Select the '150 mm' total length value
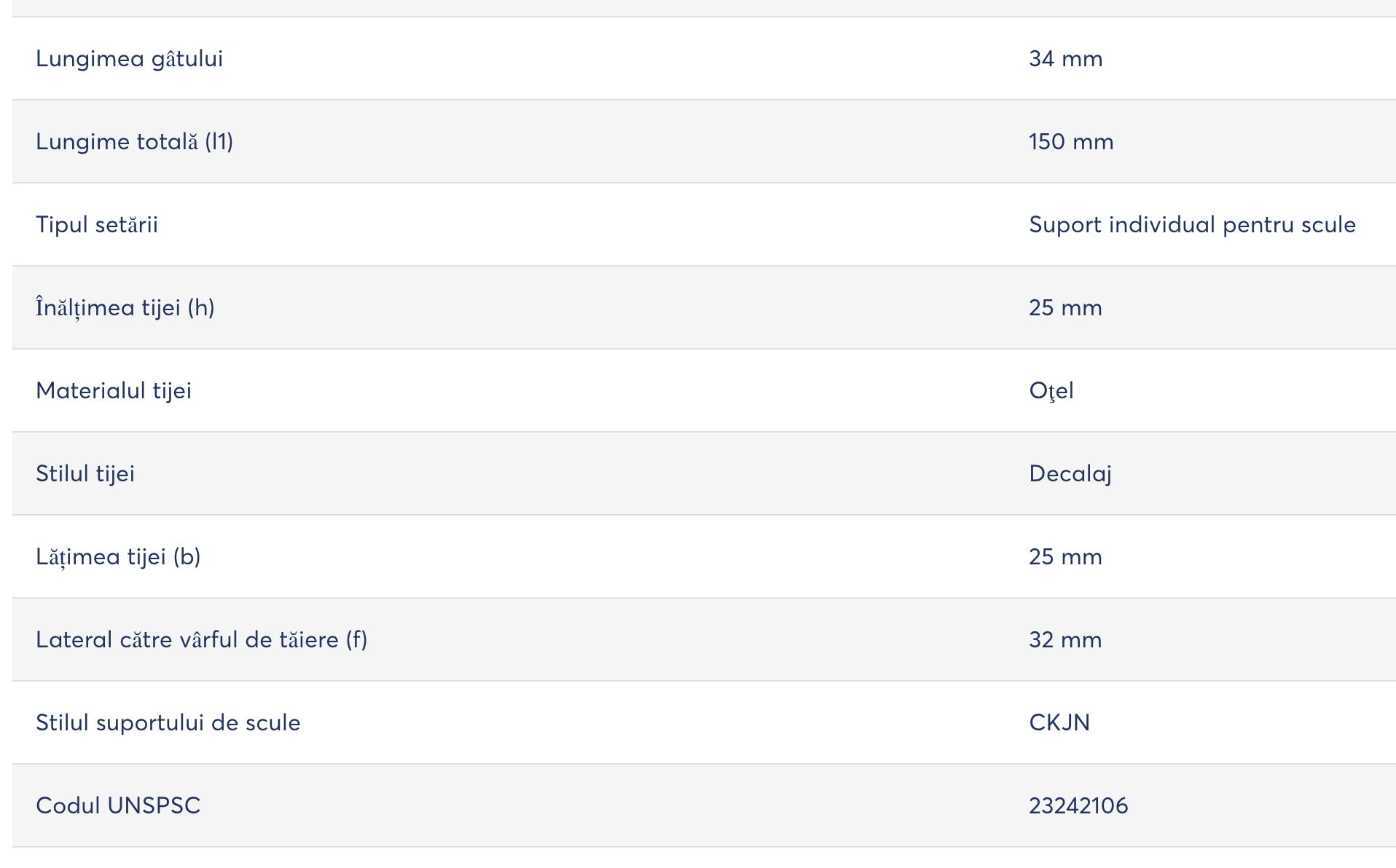The image size is (1396, 868). point(1071,141)
